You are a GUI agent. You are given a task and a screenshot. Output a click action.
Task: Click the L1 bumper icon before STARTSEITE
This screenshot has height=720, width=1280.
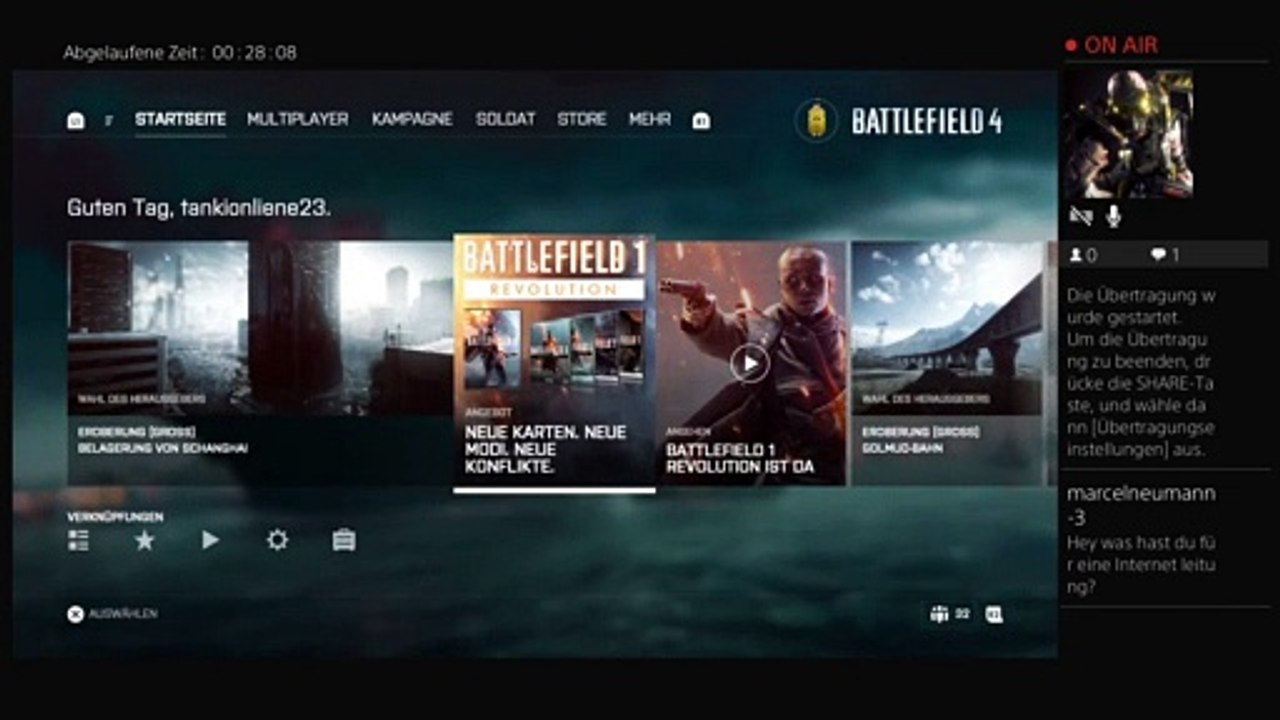76,120
